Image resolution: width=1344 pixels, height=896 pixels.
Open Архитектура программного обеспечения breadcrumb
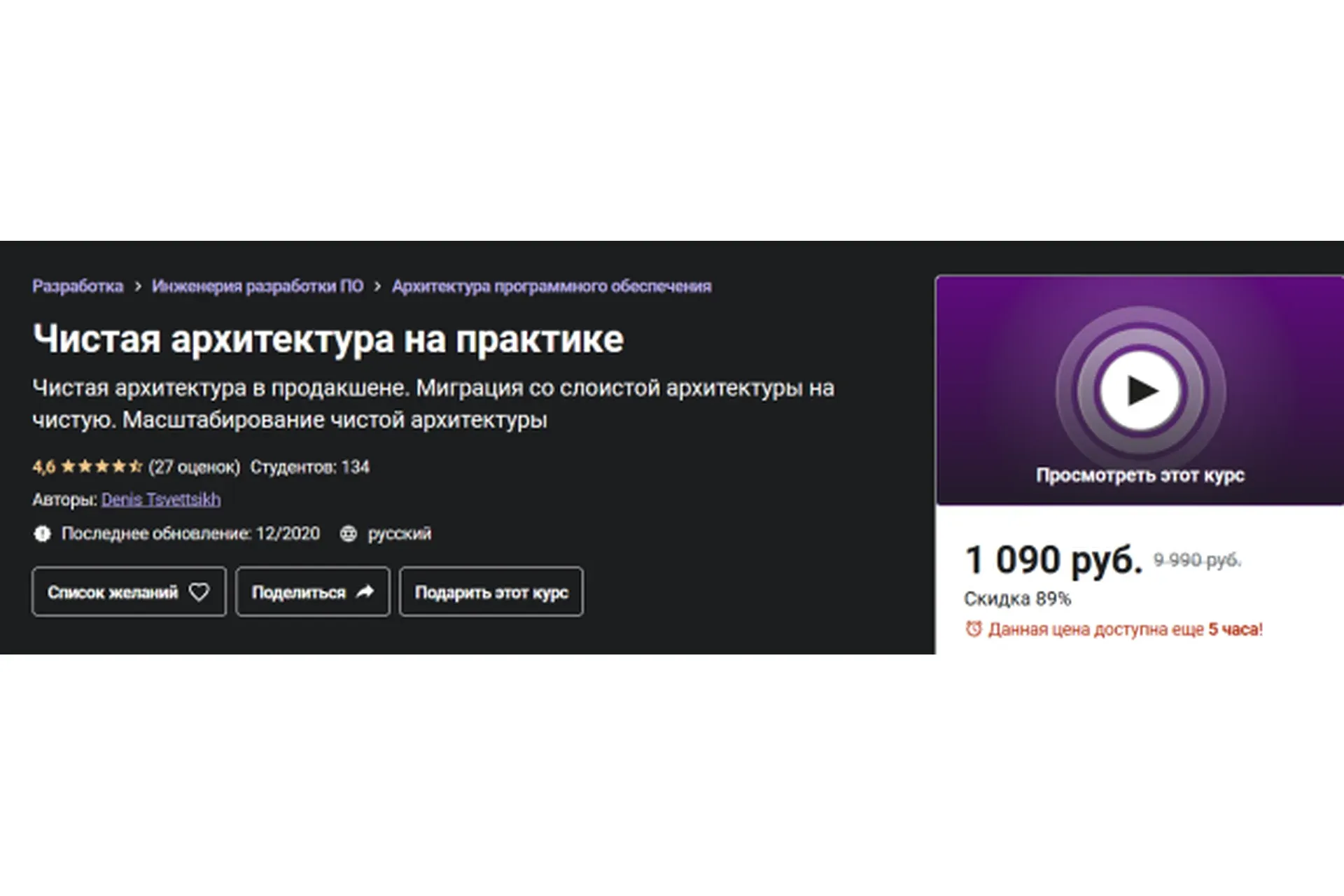click(552, 286)
